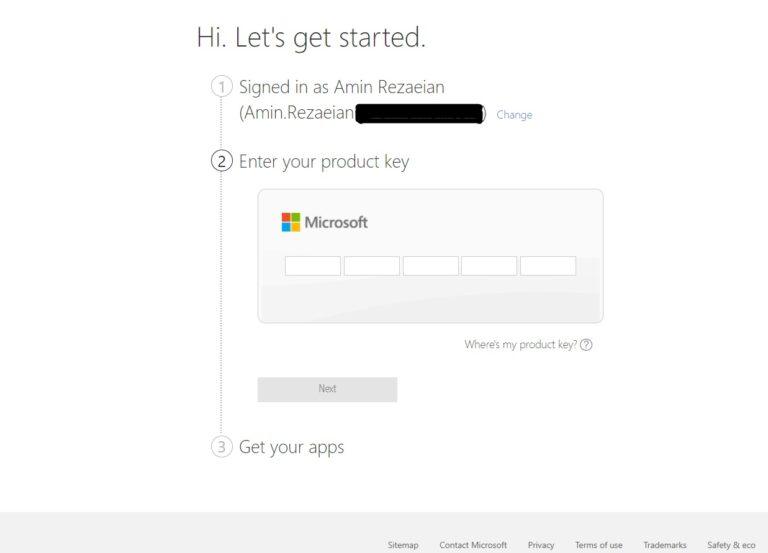The height and width of the screenshot is (553, 768).
Task: Activate the fourth product key box
Action: (x=489, y=266)
